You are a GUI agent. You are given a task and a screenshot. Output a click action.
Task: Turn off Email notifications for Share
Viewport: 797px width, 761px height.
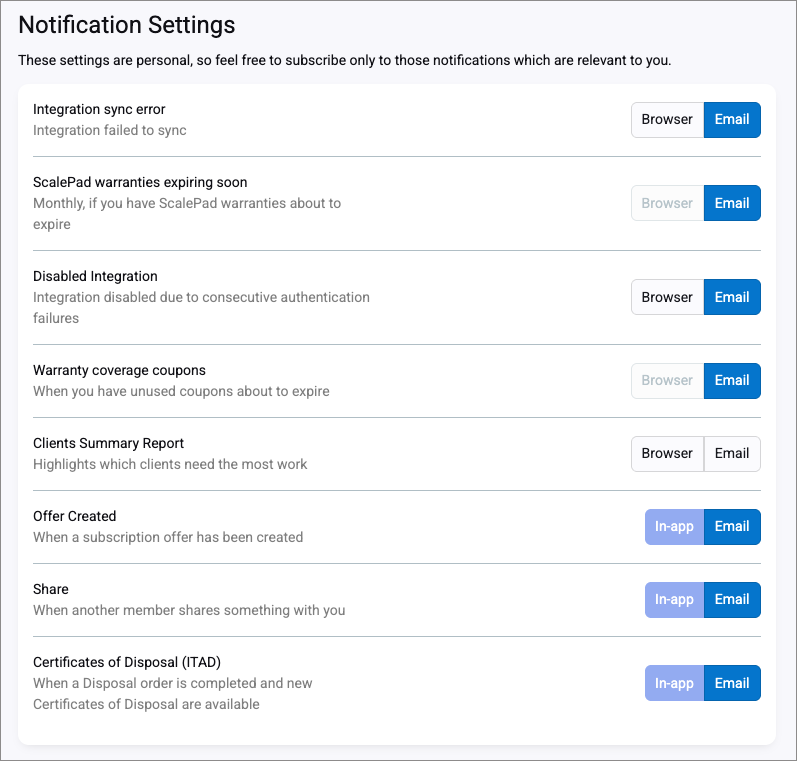pyautogui.click(x=732, y=600)
